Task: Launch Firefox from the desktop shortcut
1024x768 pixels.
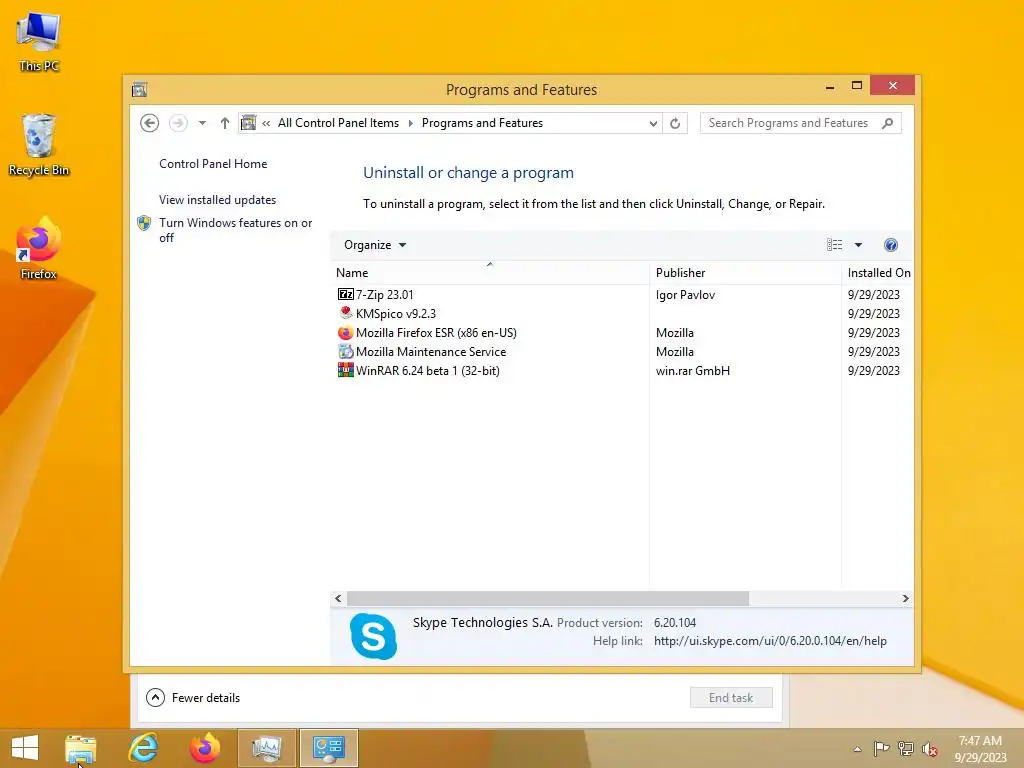Action: [x=39, y=249]
